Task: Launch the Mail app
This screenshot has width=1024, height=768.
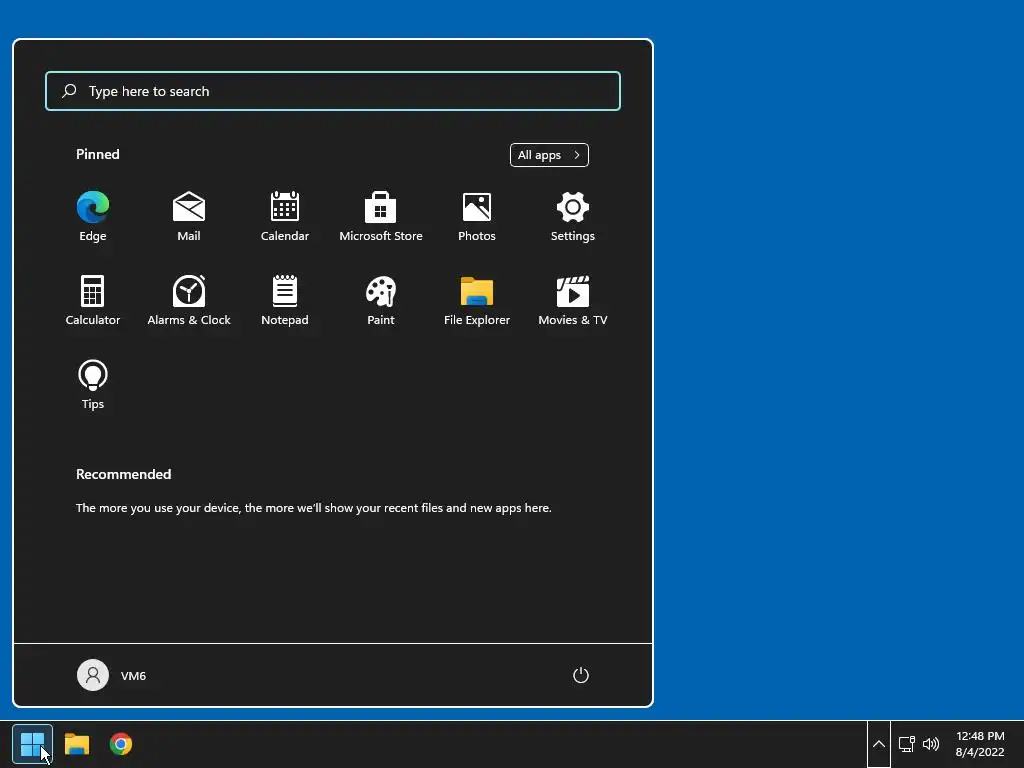Action: point(189,216)
